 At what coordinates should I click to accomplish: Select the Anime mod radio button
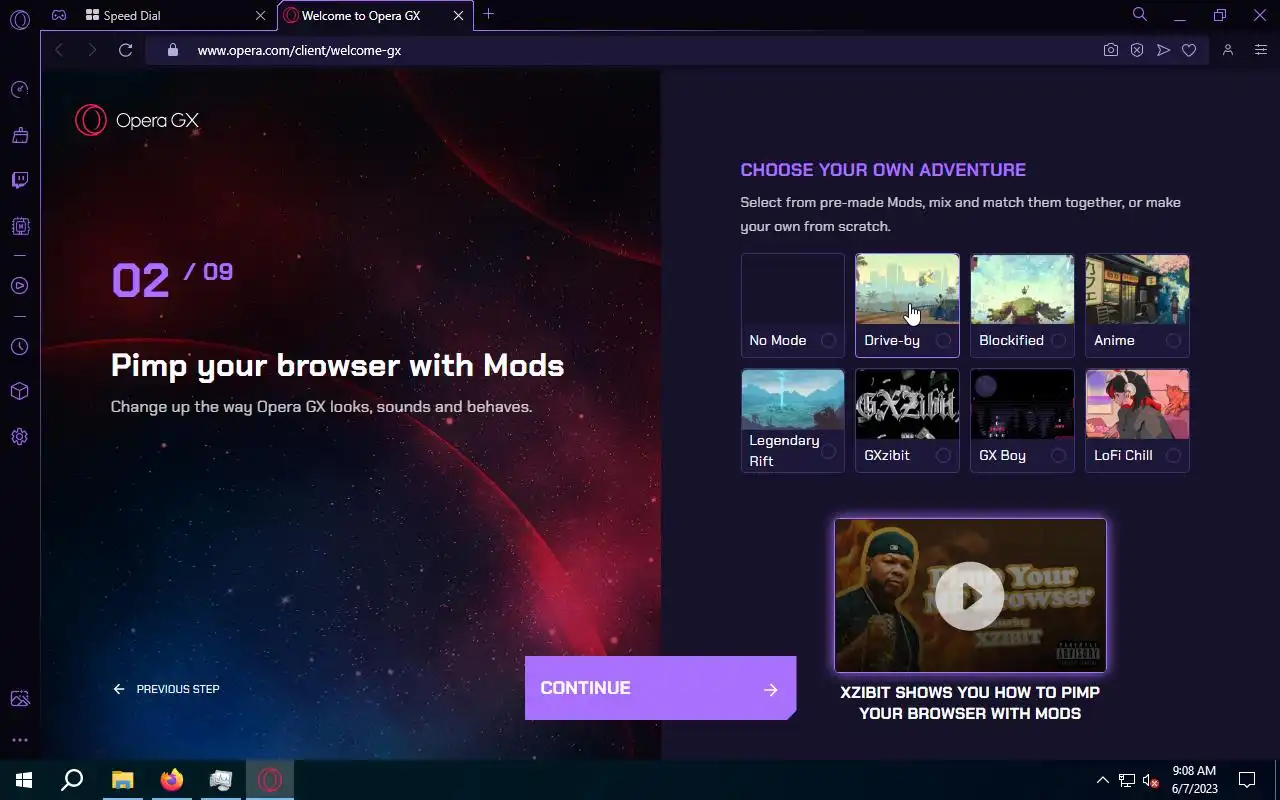[1173, 341]
